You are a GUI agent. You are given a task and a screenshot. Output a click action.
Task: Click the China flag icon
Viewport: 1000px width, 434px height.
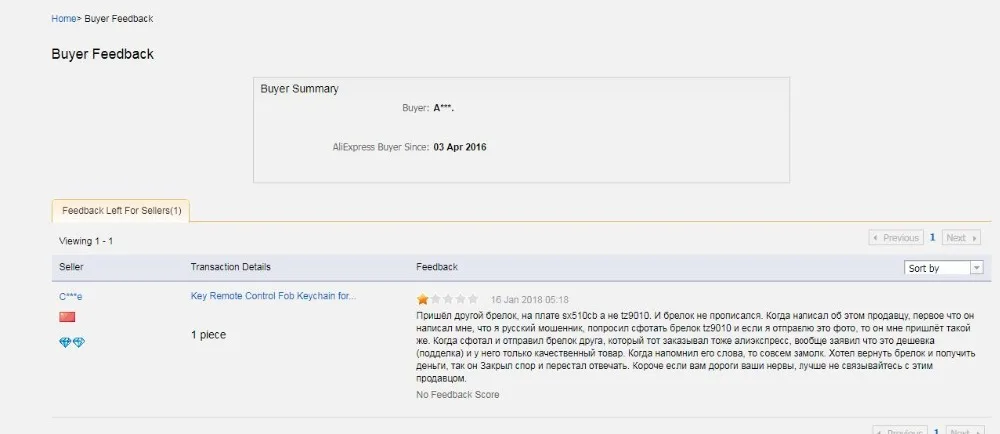(x=67, y=317)
